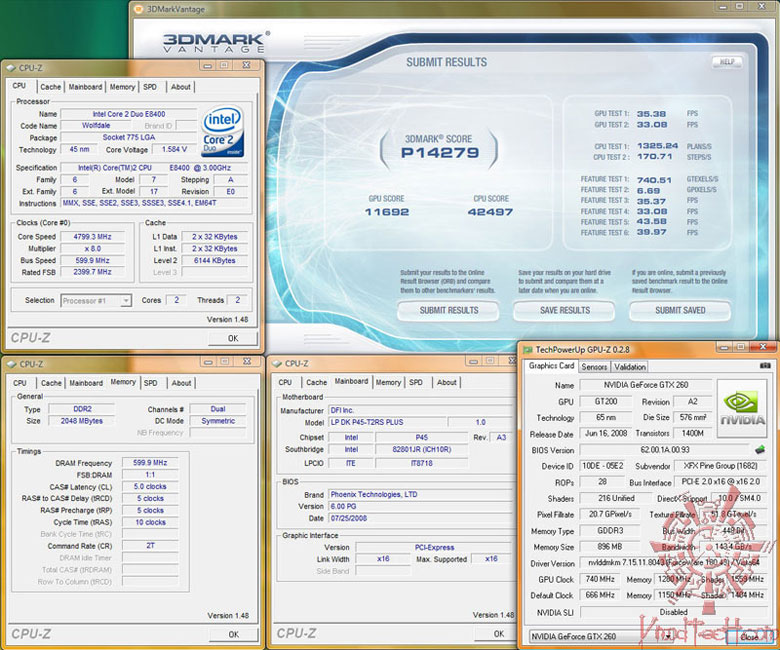The width and height of the screenshot is (780, 650).
Task: Click the Rated FSB value 2399.7 MHz
Action: pos(93,272)
